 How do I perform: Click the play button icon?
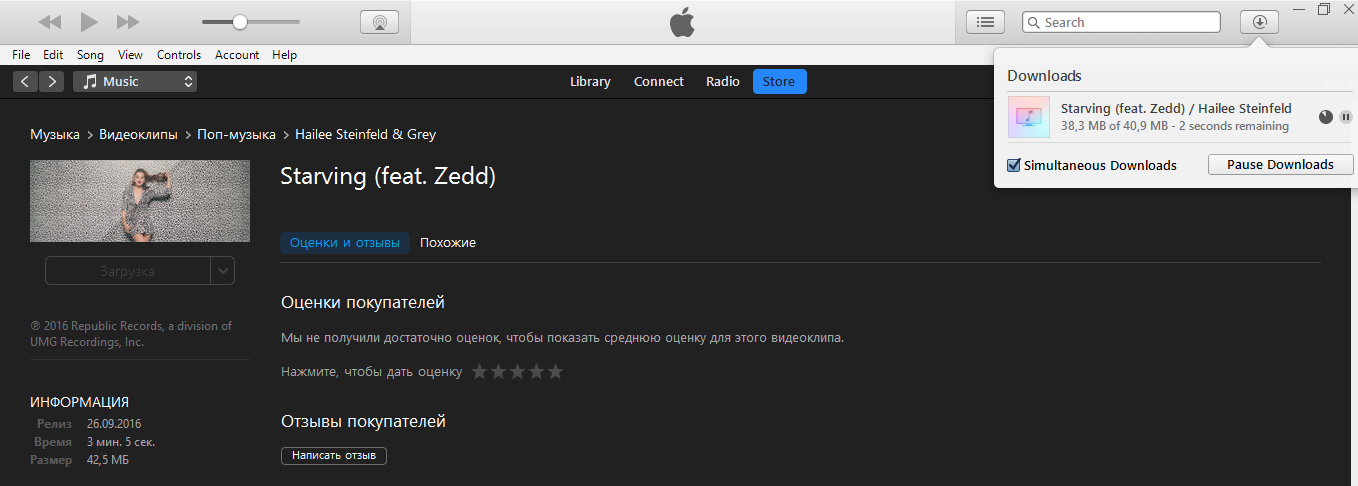pos(89,22)
